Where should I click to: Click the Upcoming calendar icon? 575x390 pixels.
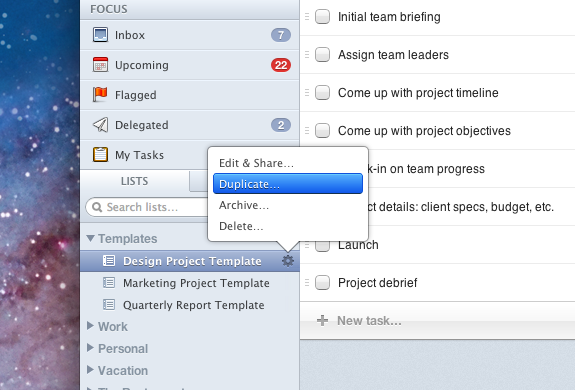(x=100, y=65)
